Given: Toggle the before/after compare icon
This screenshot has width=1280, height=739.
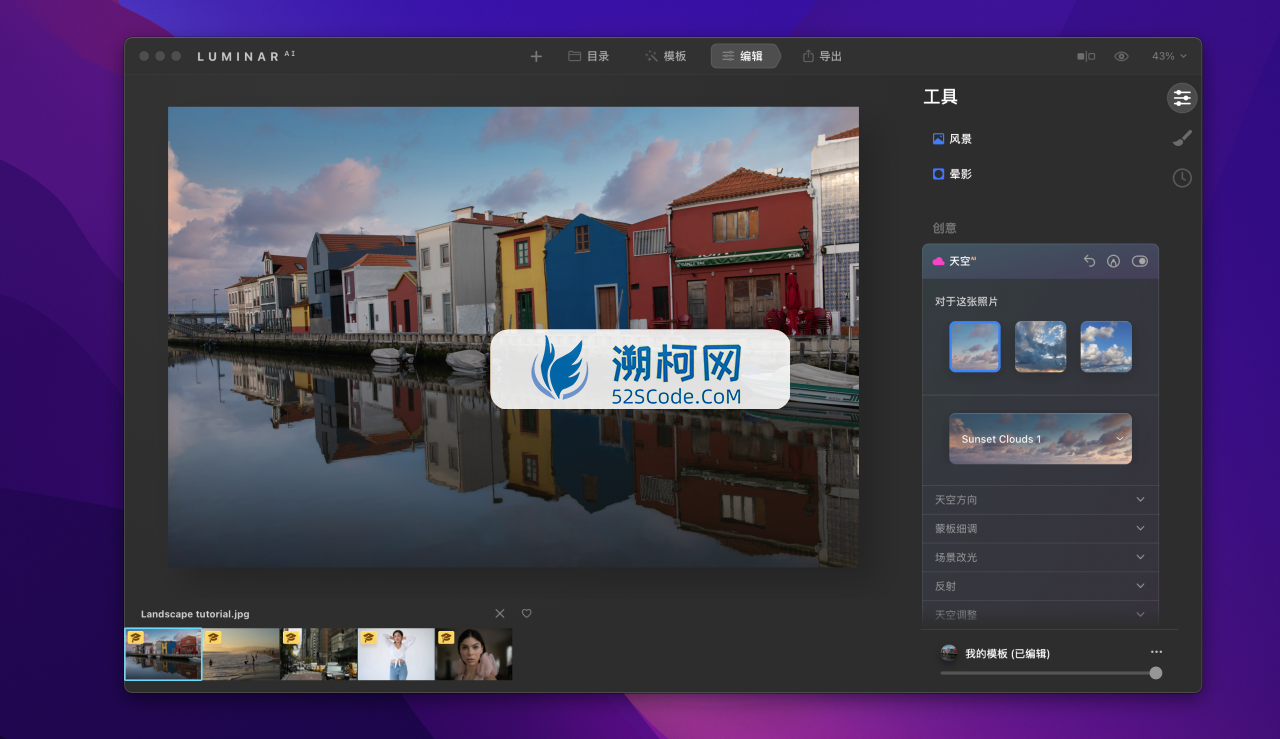Looking at the screenshot, I should [1086, 56].
